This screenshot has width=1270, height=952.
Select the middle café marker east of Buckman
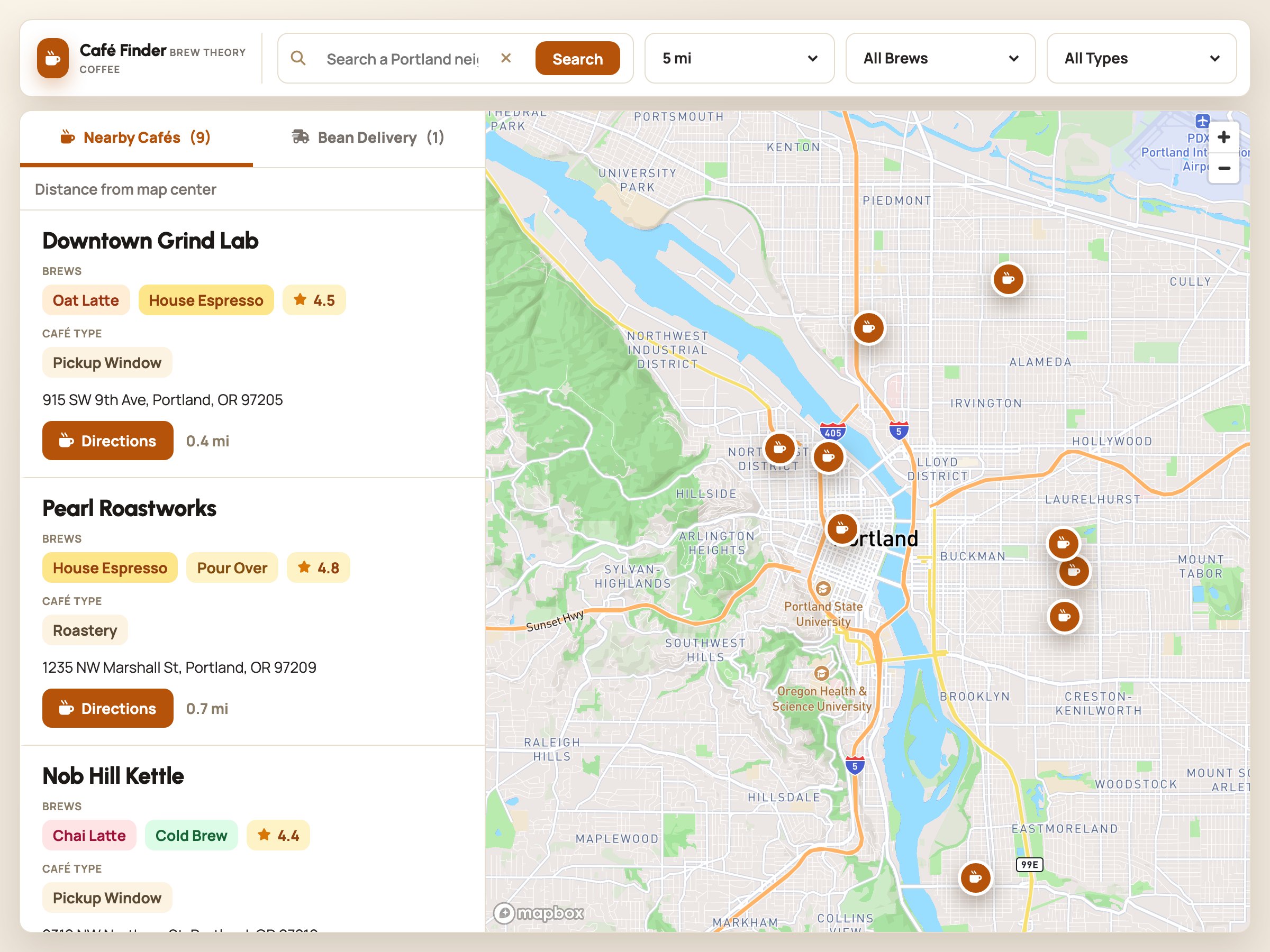click(x=1074, y=572)
